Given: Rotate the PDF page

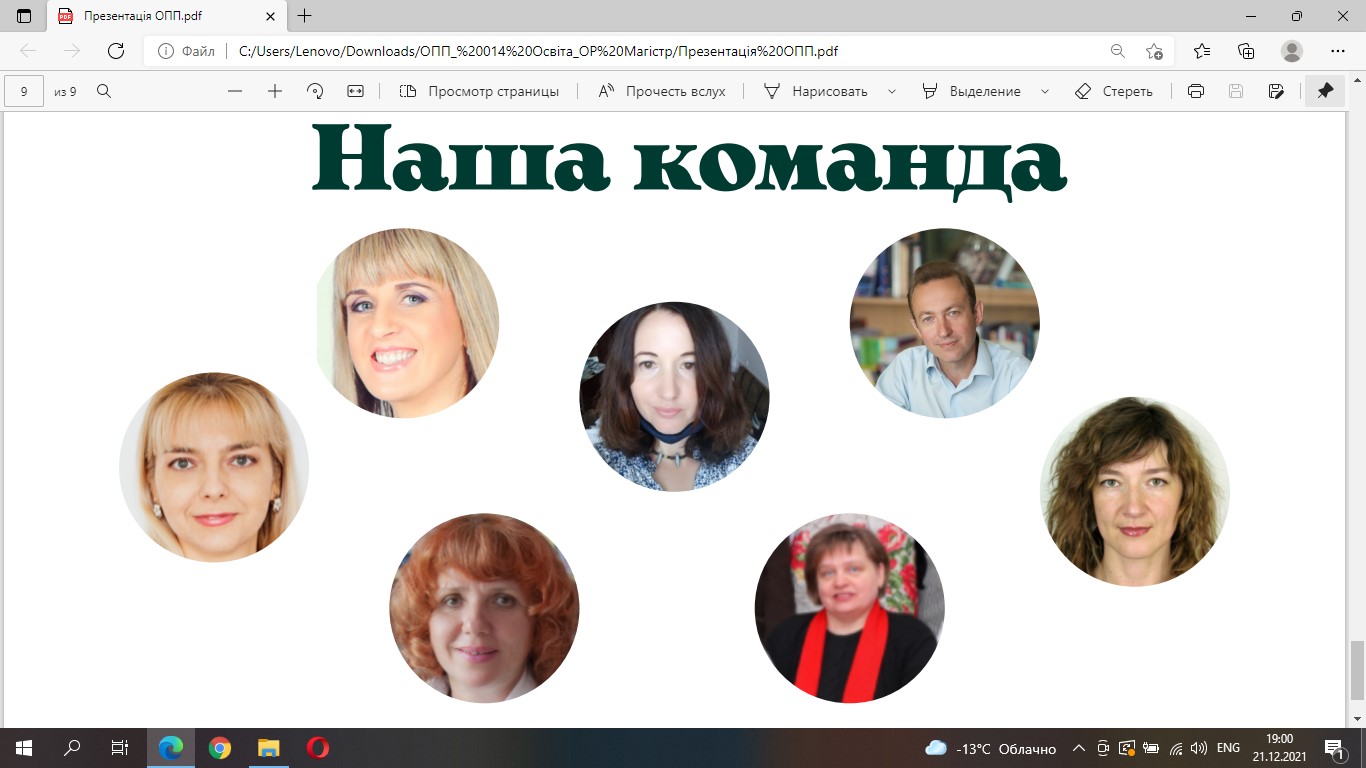Looking at the screenshot, I should pos(315,91).
